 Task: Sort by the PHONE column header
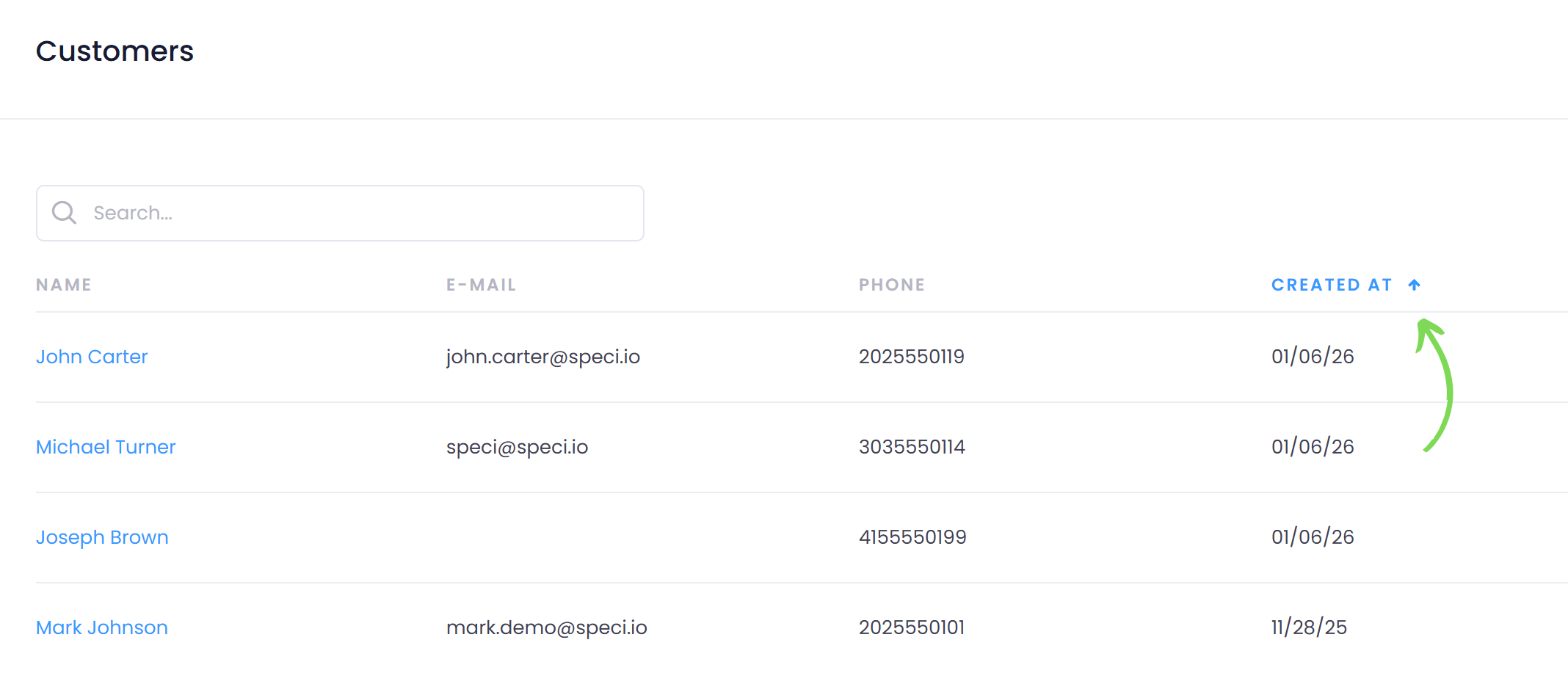point(891,285)
